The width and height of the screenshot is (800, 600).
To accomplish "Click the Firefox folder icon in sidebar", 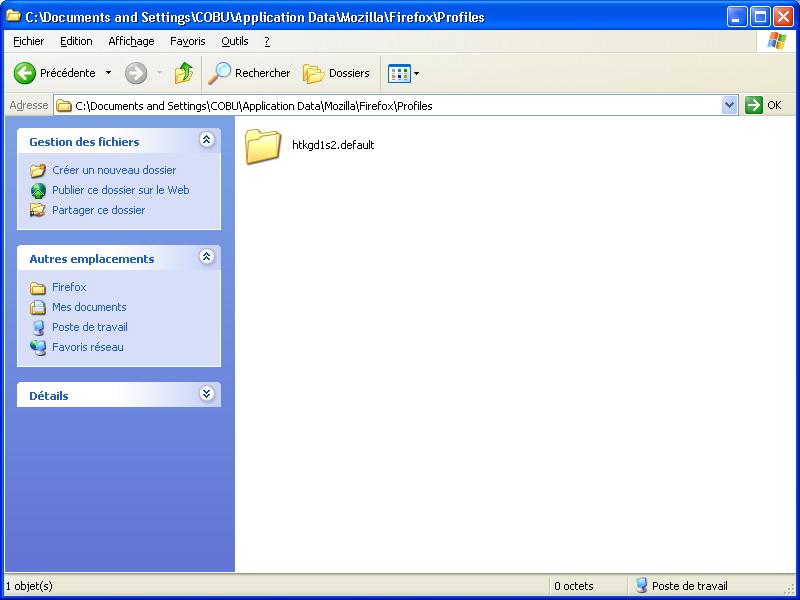I will tap(38, 288).
